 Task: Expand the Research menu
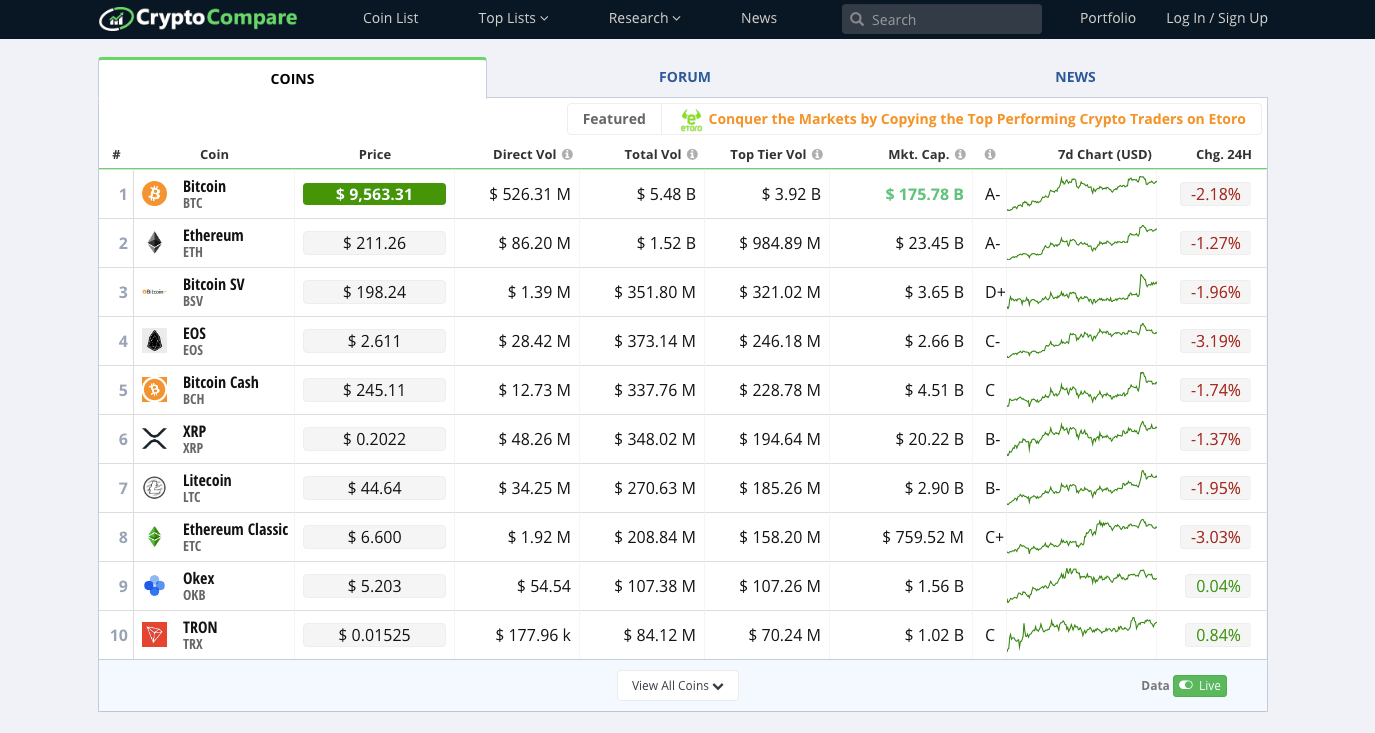pyautogui.click(x=643, y=18)
